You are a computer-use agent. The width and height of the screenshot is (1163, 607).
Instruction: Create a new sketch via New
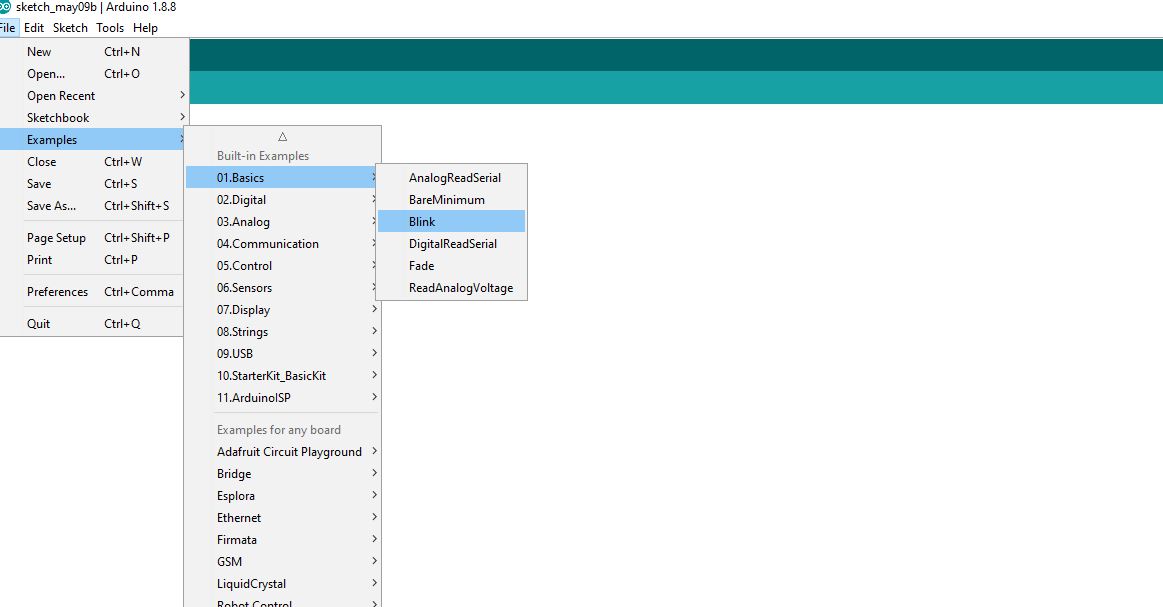coord(39,51)
